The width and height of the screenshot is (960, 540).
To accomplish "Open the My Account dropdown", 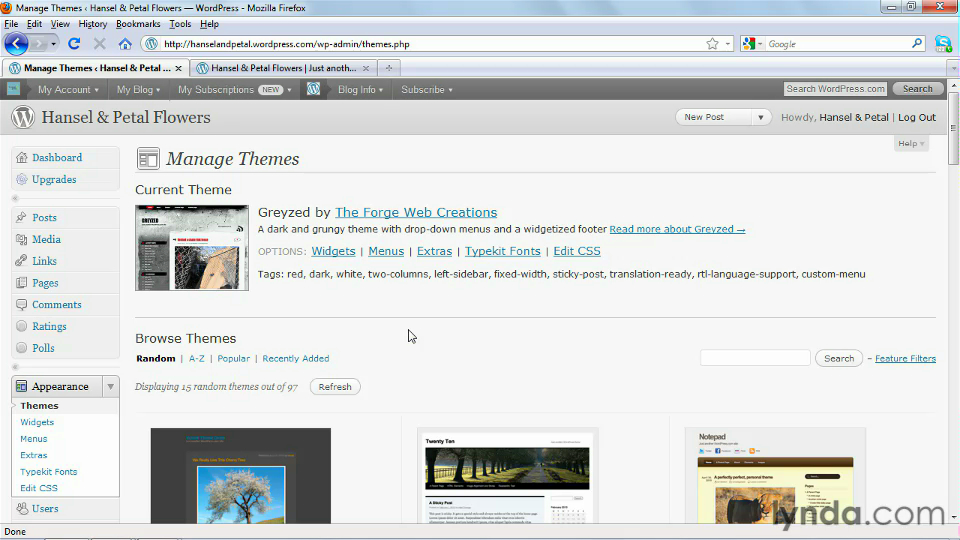I will point(68,89).
